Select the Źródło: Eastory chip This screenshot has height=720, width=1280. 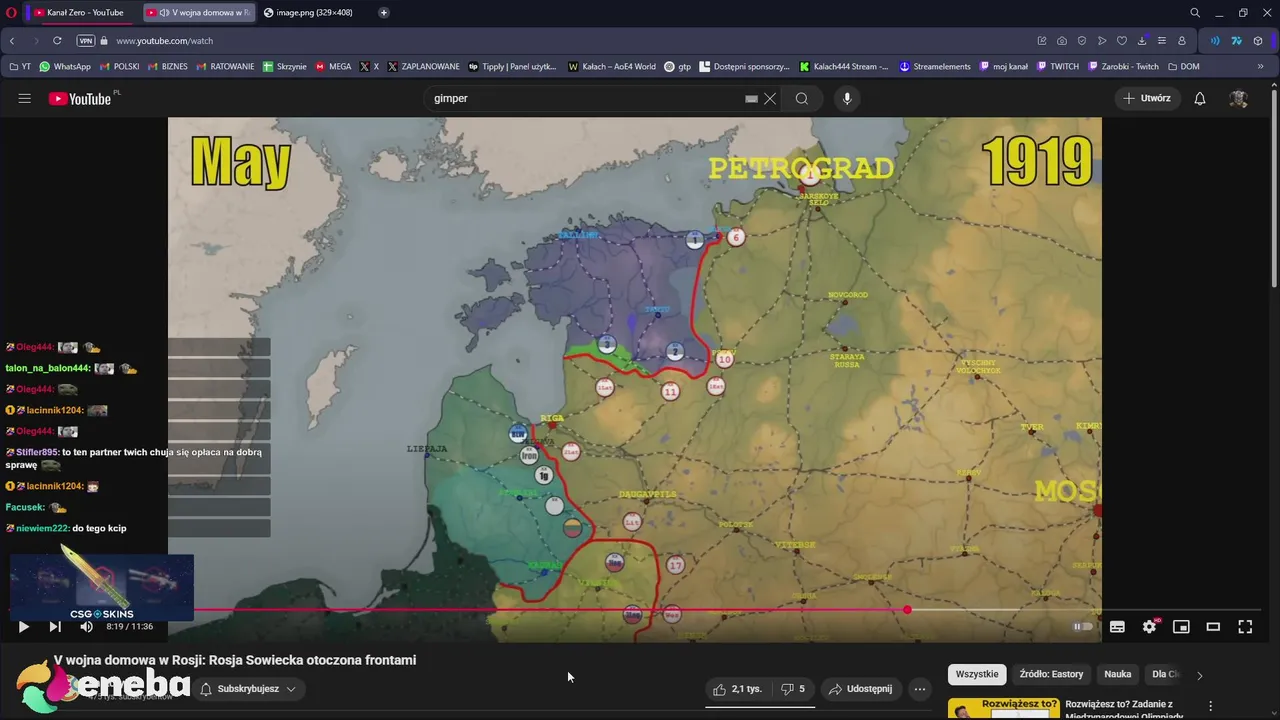[1051, 674]
